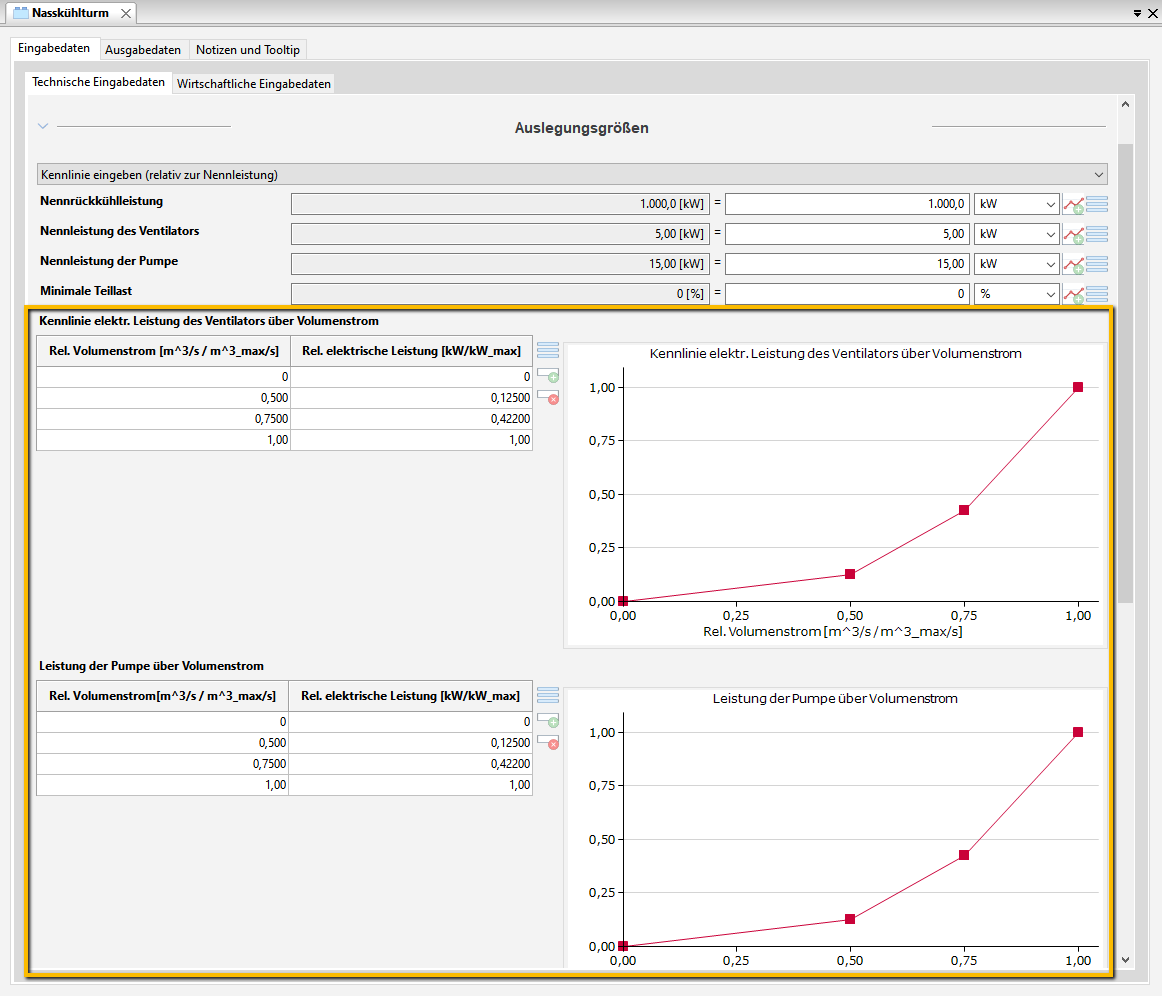
Task: Add a row to the Pumpe table
Action: point(548,720)
